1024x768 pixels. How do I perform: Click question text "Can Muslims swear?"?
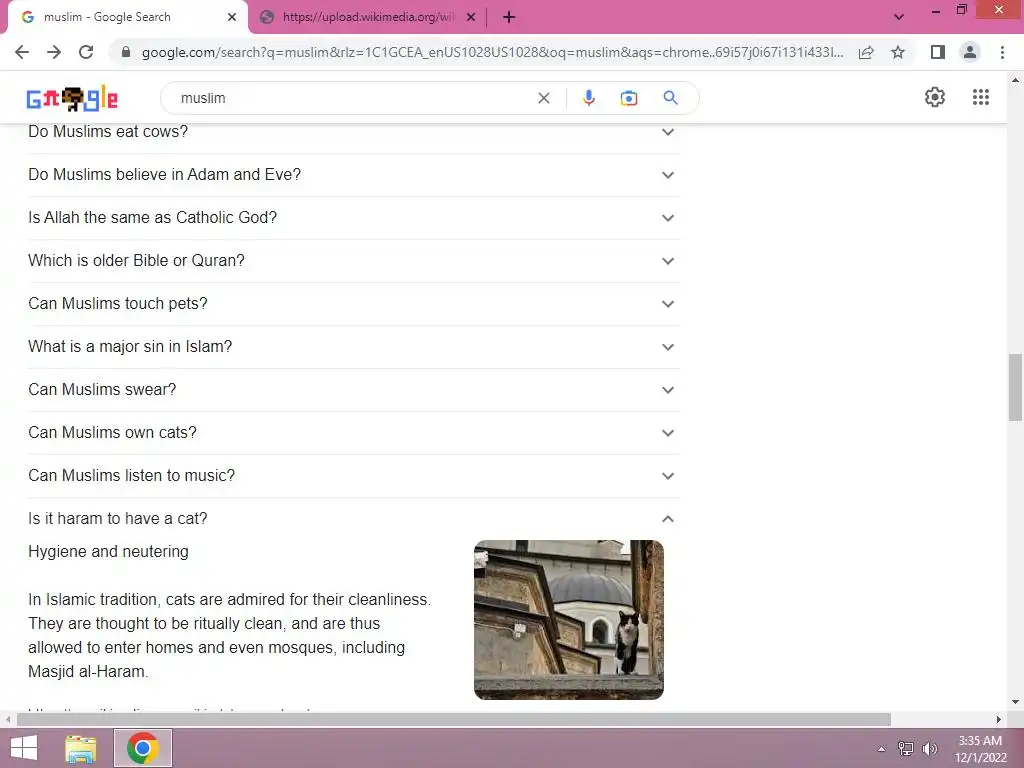(x=102, y=390)
